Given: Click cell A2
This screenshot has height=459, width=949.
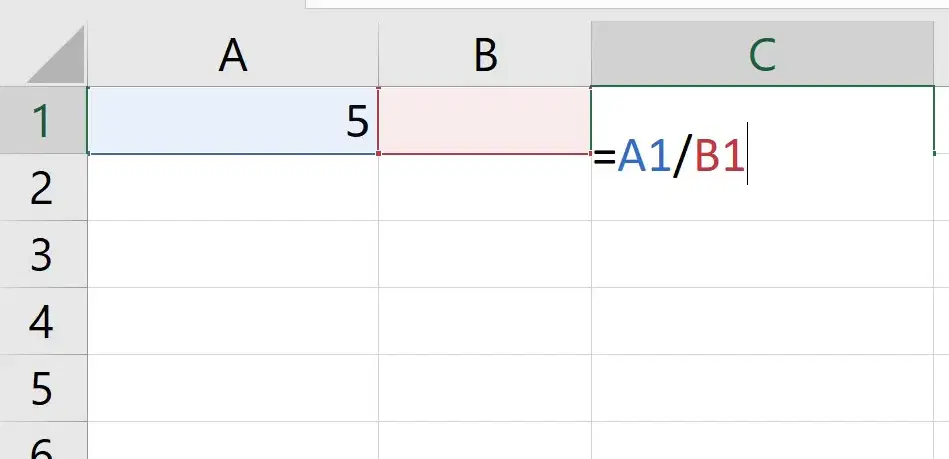Looking at the screenshot, I should pos(233,187).
